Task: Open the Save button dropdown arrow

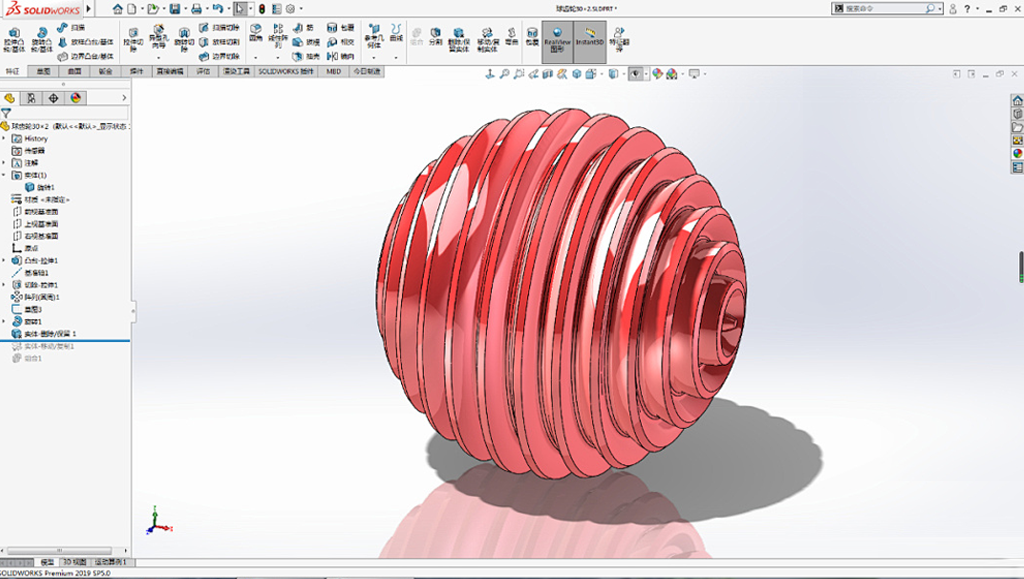Action: pyautogui.click(x=185, y=9)
